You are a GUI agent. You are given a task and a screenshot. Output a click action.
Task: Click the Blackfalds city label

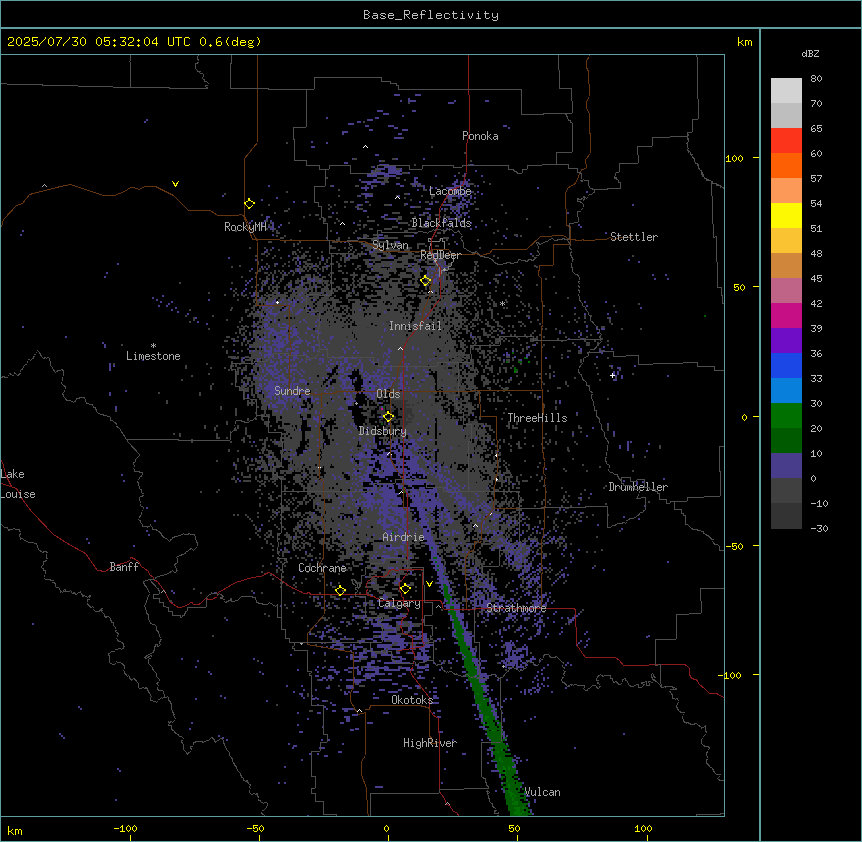pos(441,223)
